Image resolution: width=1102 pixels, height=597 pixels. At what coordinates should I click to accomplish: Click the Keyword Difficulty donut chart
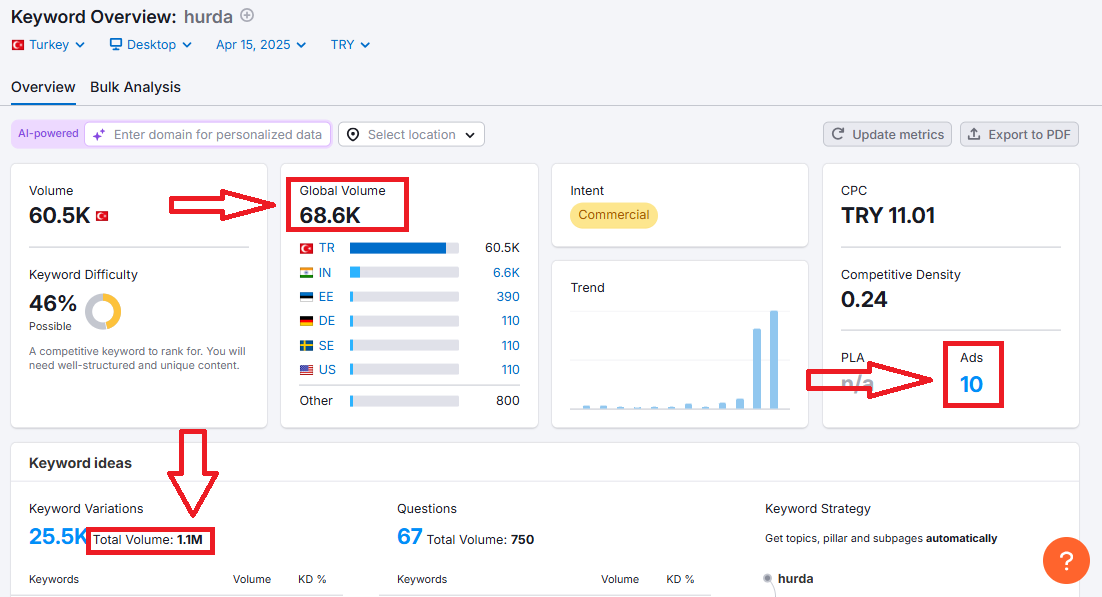pyautogui.click(x=103, y=312)
